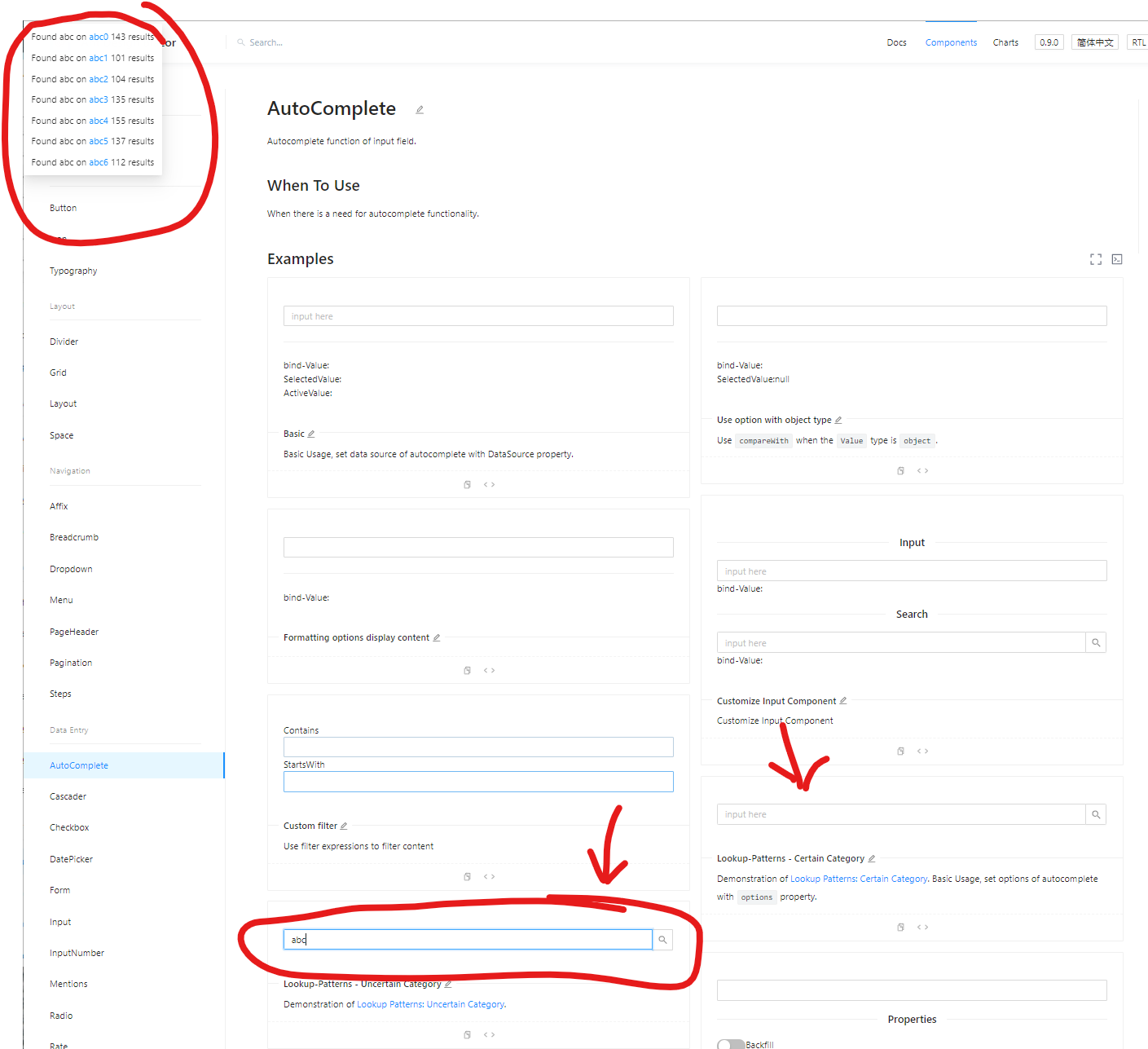Toggle the Backfill switch
The image size is (1148, 1049).
pyautogui.click(x=731, y=1044)
